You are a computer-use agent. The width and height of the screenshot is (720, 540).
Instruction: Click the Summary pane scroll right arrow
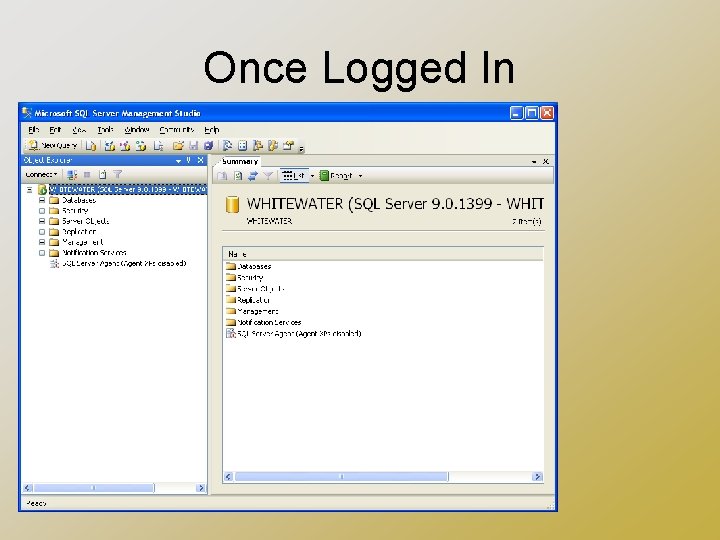(537, 477)
